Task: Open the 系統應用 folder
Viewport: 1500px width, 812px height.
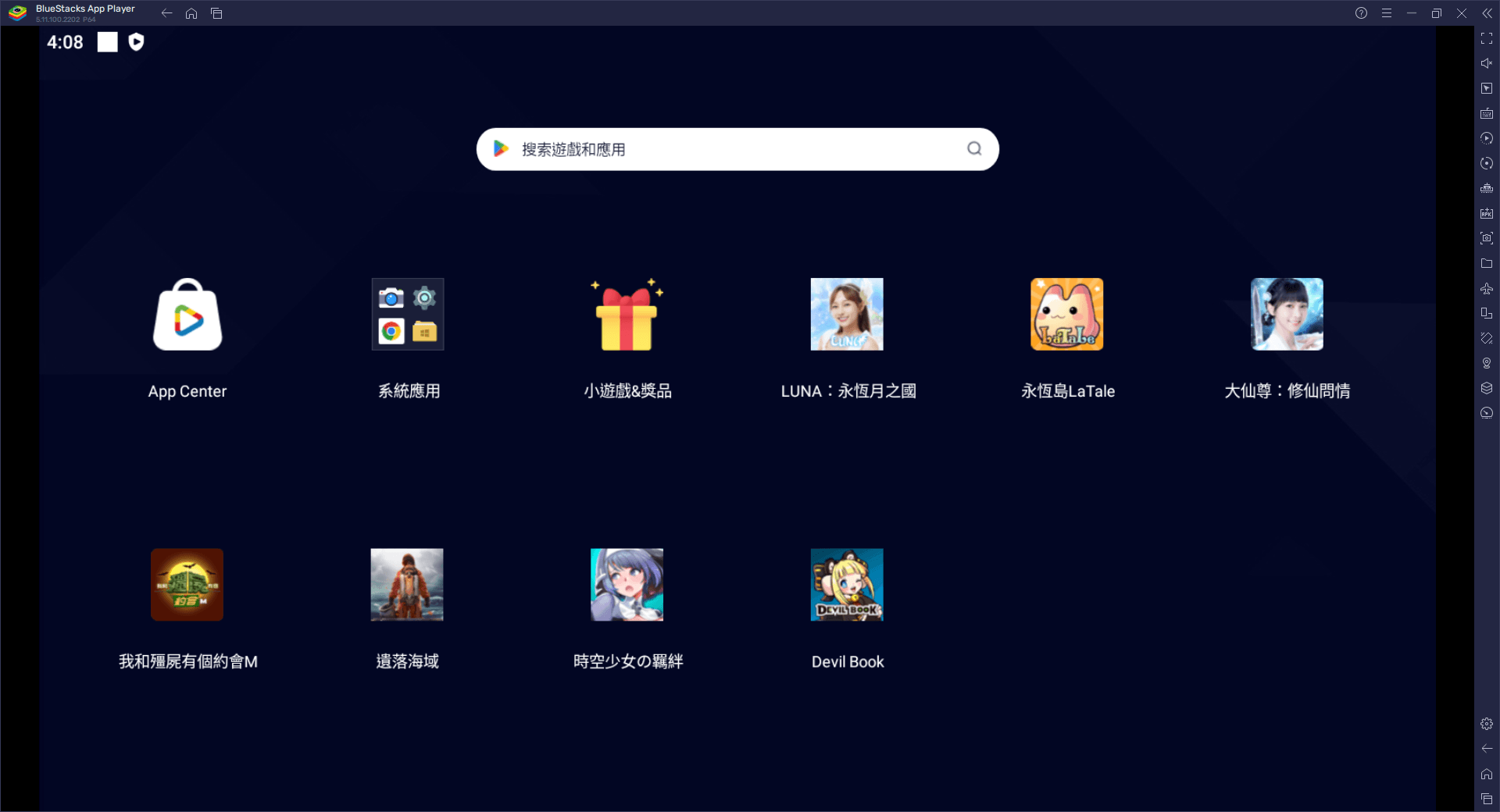Action: pyautogui.click(x=408, y=315)
